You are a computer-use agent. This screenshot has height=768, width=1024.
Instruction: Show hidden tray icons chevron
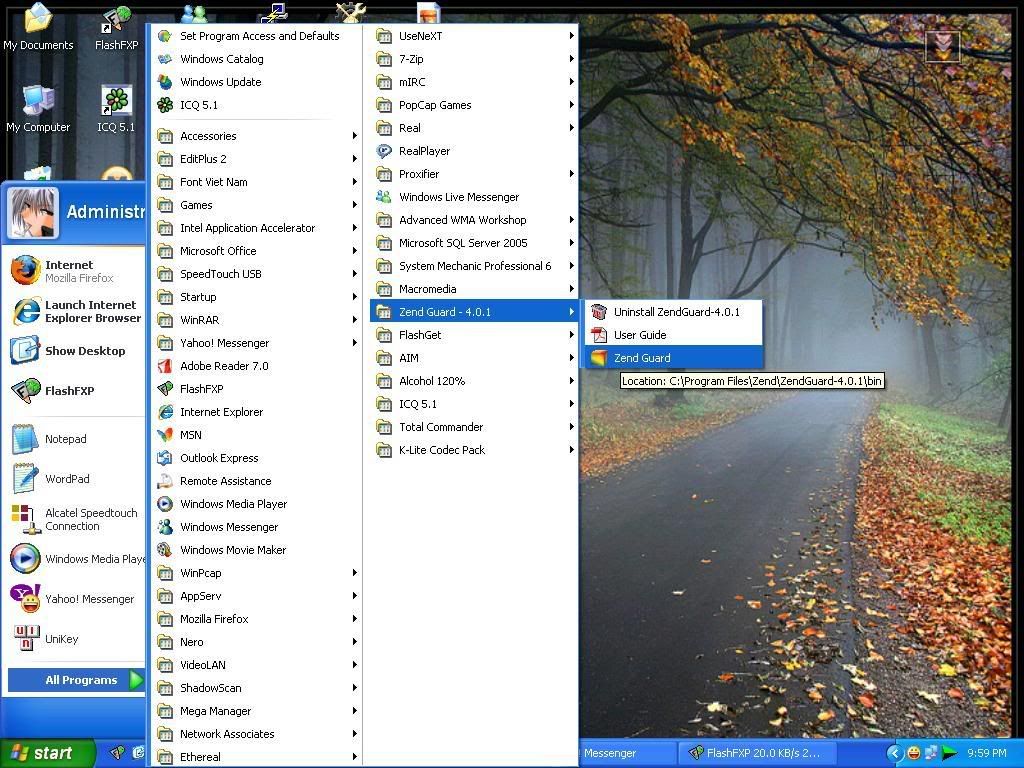tap(894, 753)
